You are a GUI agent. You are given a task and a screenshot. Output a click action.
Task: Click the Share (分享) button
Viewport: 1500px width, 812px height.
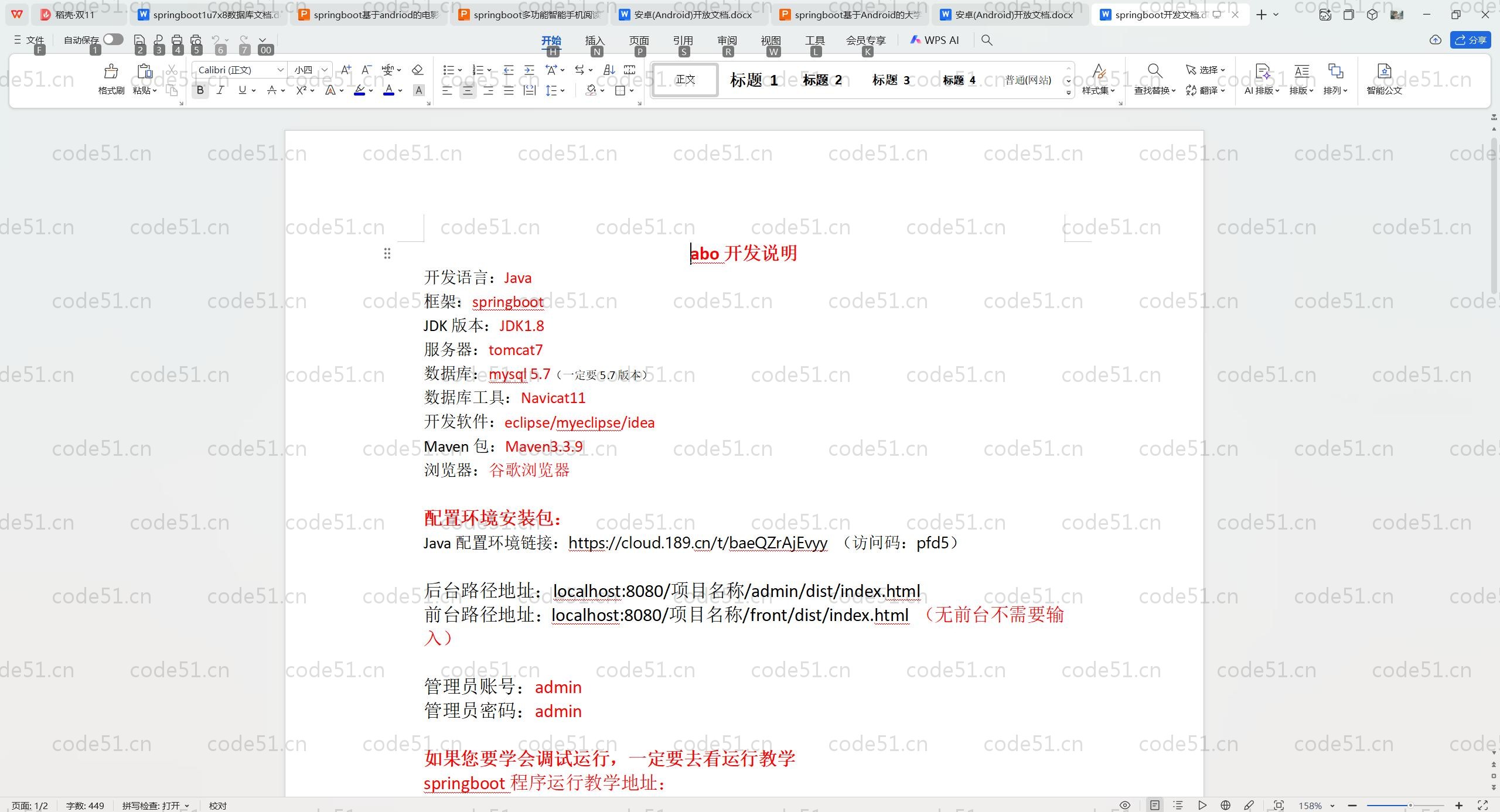tap(1471, 40)
